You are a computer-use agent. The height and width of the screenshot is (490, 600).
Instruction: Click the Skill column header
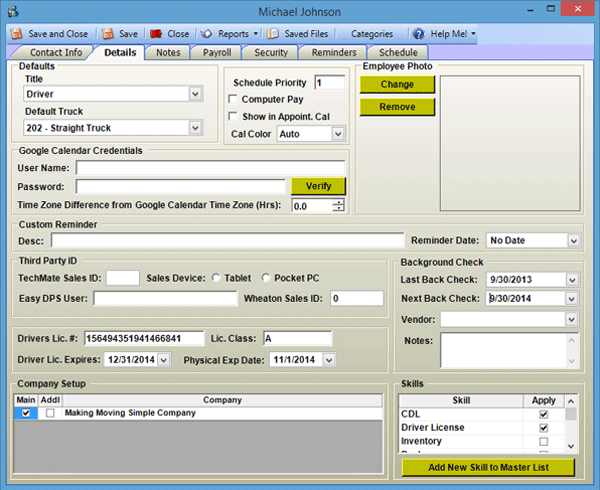[461, 400]
